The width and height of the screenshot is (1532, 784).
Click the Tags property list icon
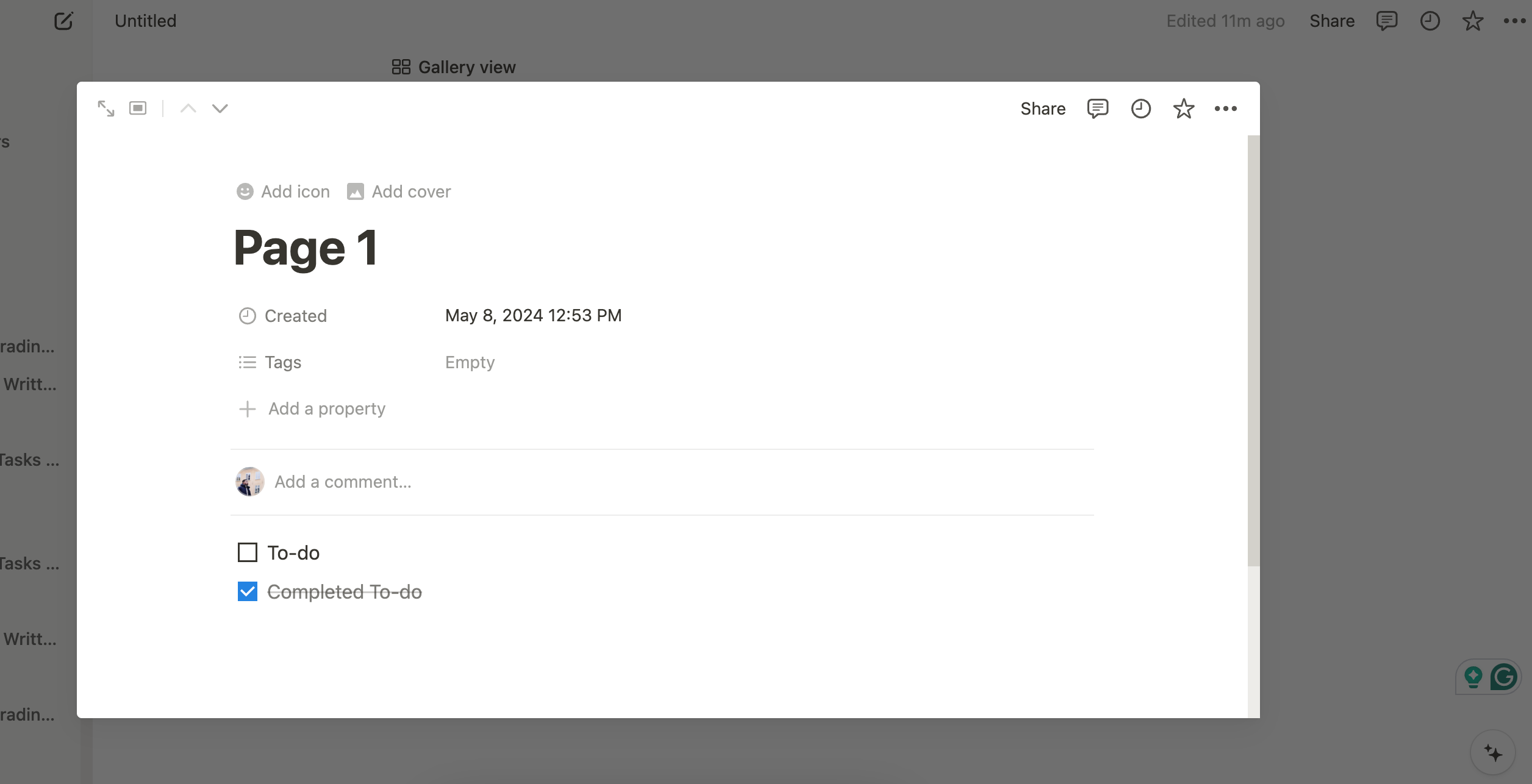pyautogui.click(x=247, y=362)
